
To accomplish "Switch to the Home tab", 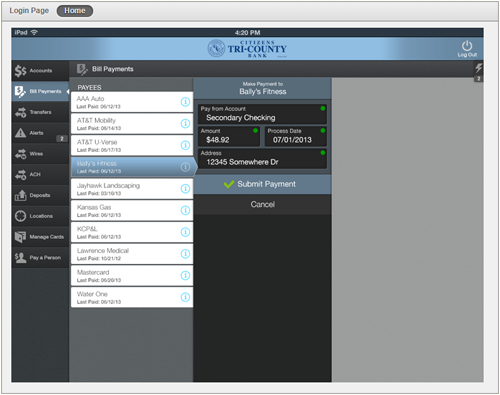I will click(x=75, y=11).
